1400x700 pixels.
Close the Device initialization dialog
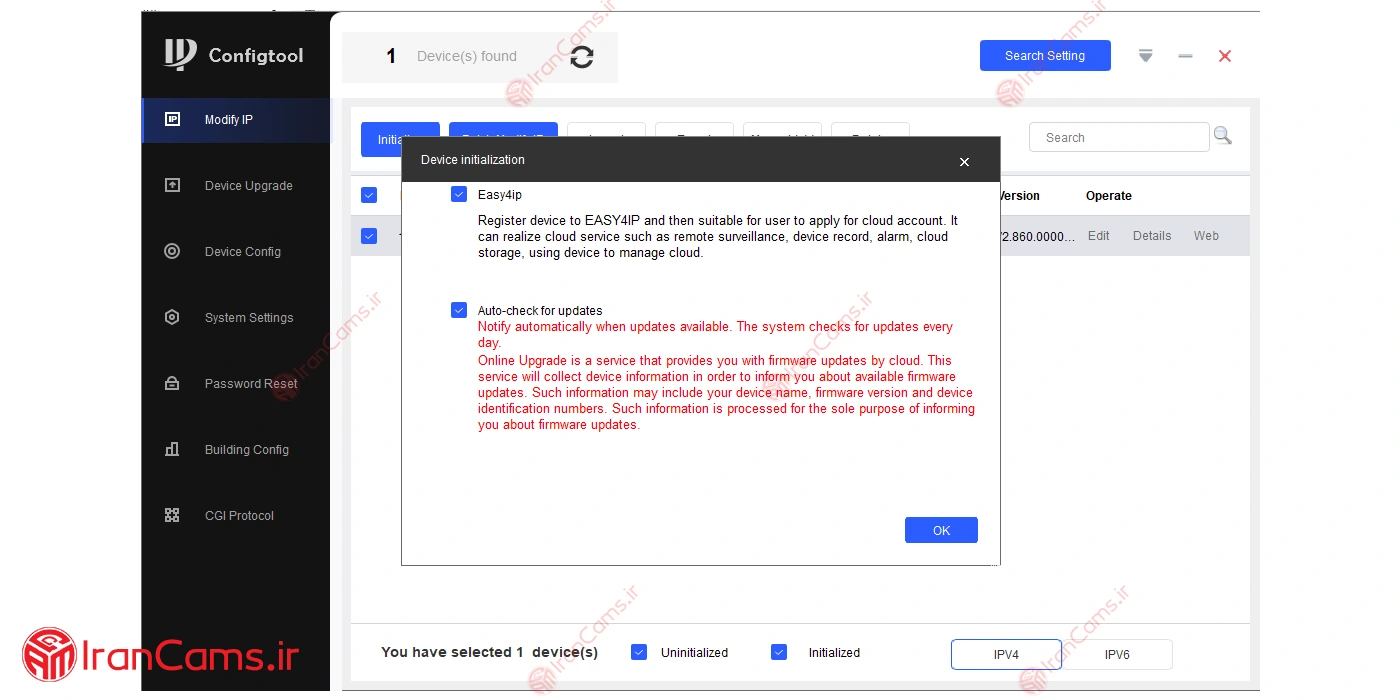pos(964,161)
